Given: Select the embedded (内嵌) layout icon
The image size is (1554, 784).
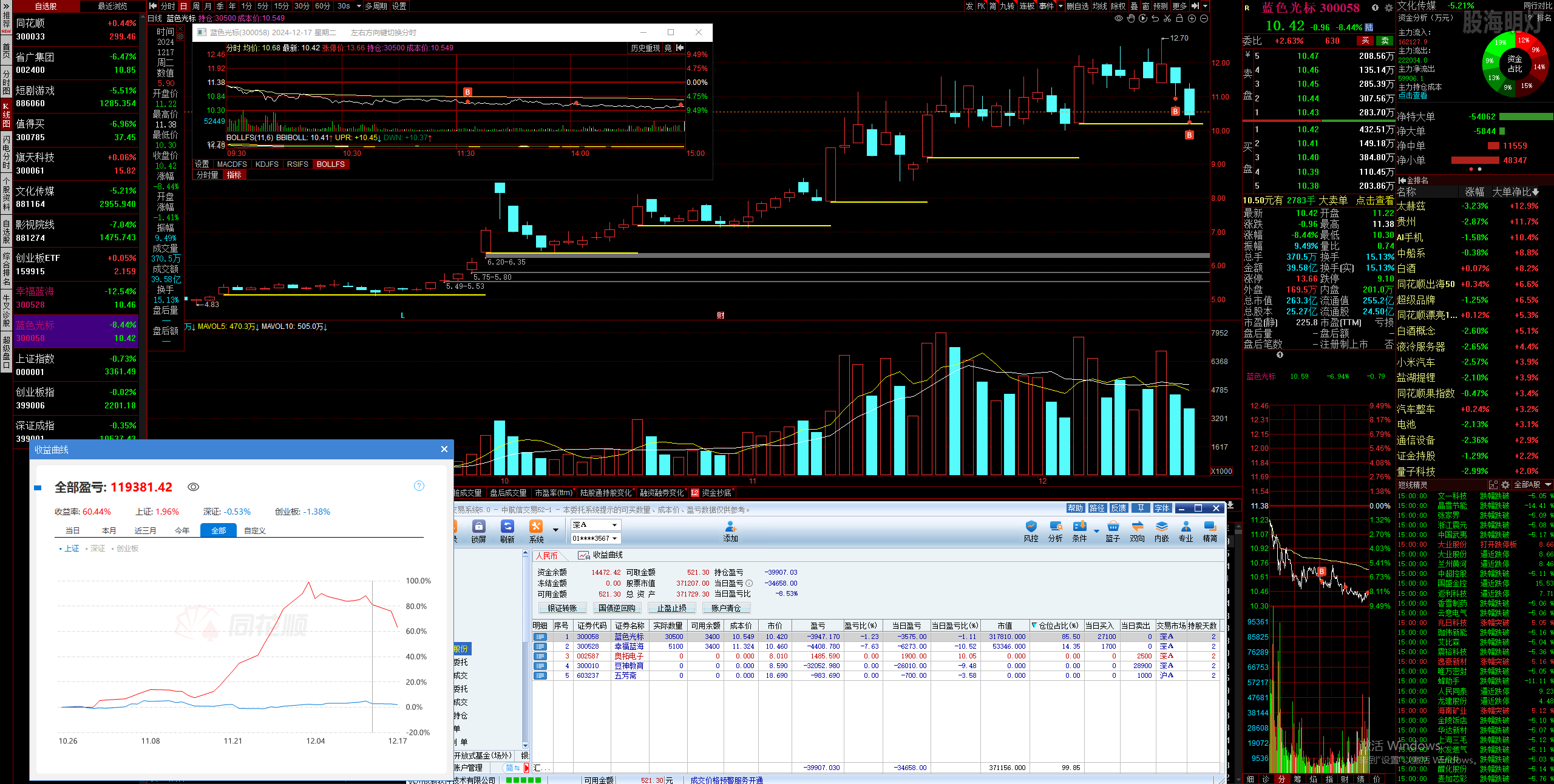Looking at the screenshot, I should point(1161,530).
